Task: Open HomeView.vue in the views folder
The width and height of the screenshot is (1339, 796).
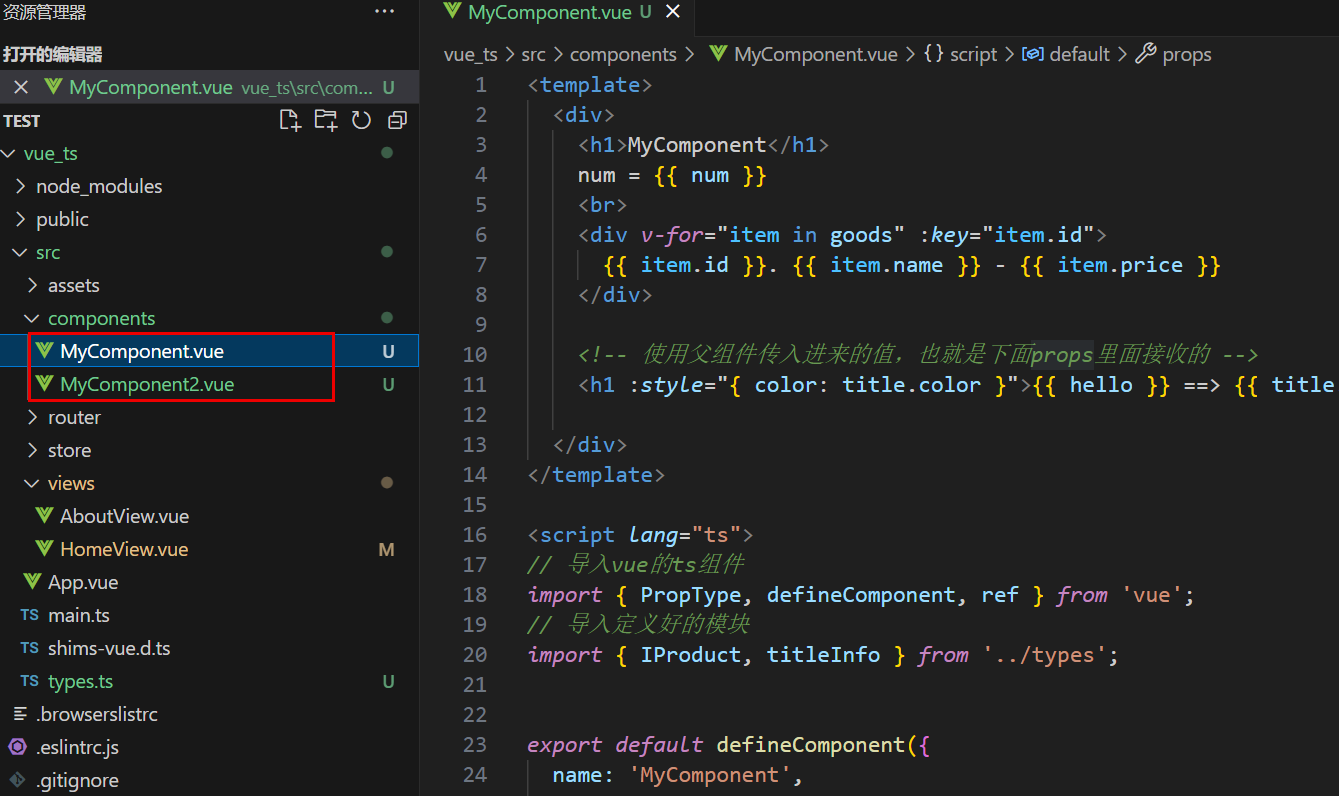Action: click(209, 549)
